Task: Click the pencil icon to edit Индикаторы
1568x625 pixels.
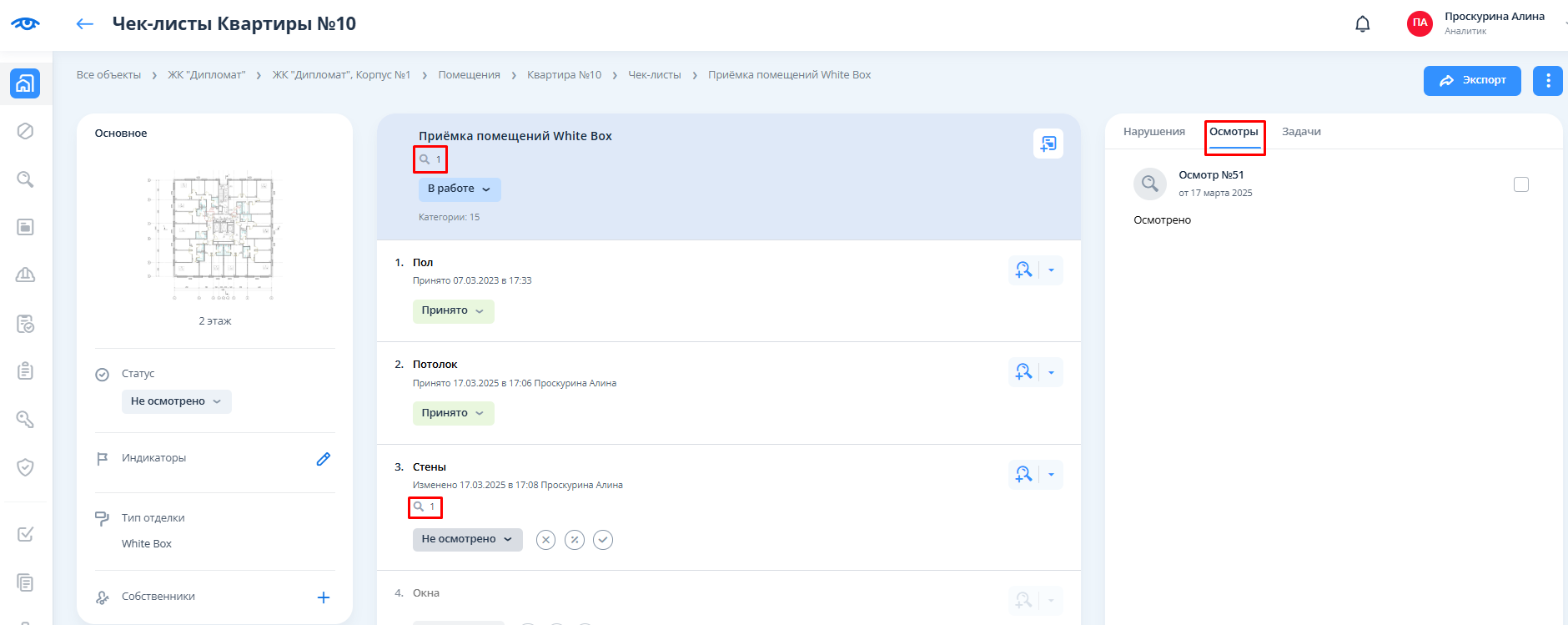Action: [324, 459]
